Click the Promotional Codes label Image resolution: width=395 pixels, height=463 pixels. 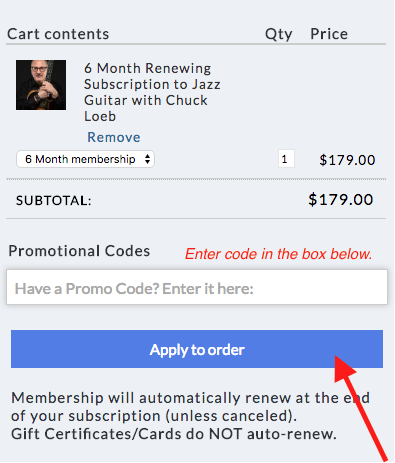click(x=79, y=251)
